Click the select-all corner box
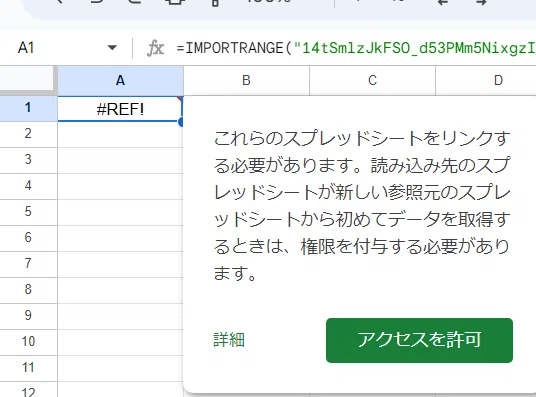This screenshot has width=536, height=397. [x=27, y=79]
